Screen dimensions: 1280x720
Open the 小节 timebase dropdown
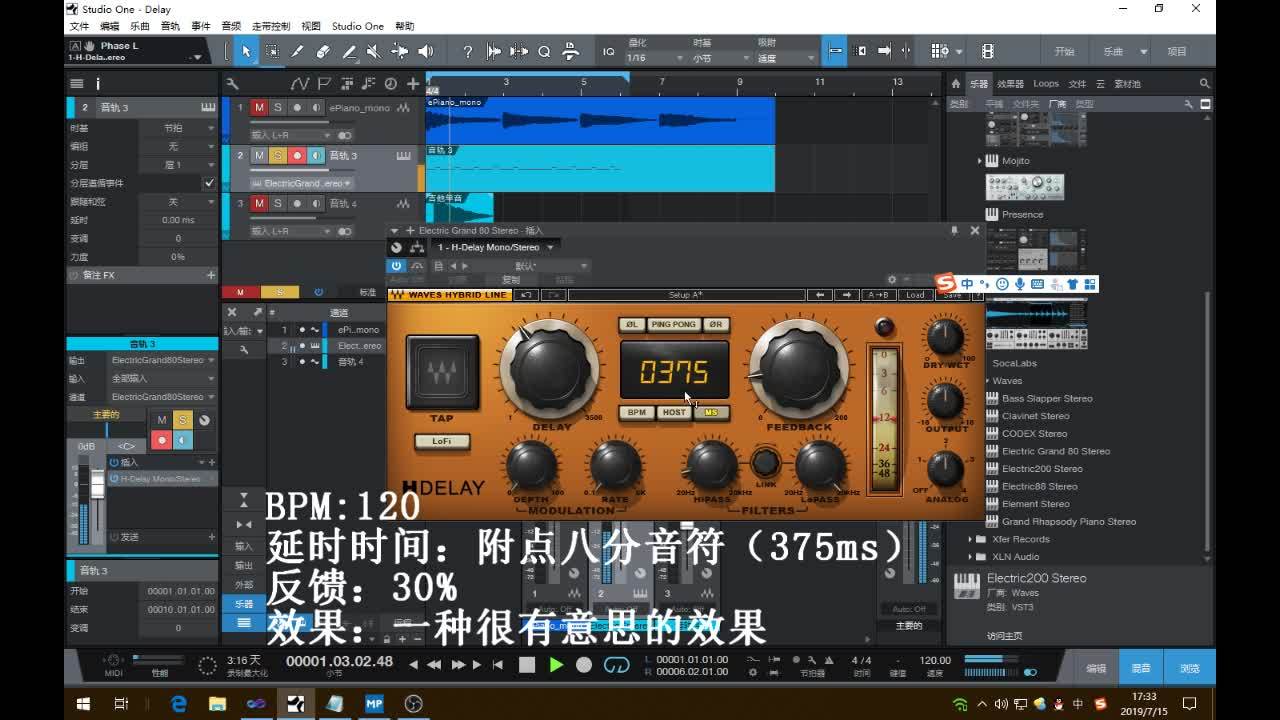(719, 58)
